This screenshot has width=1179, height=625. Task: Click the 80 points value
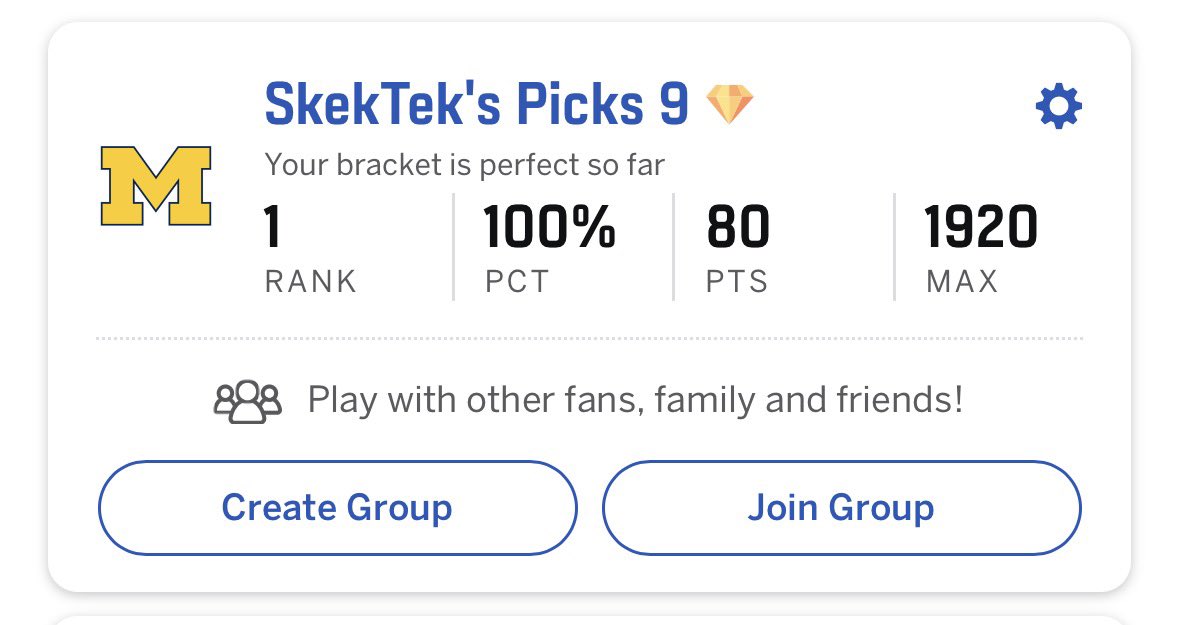click(x=738, y=228)
